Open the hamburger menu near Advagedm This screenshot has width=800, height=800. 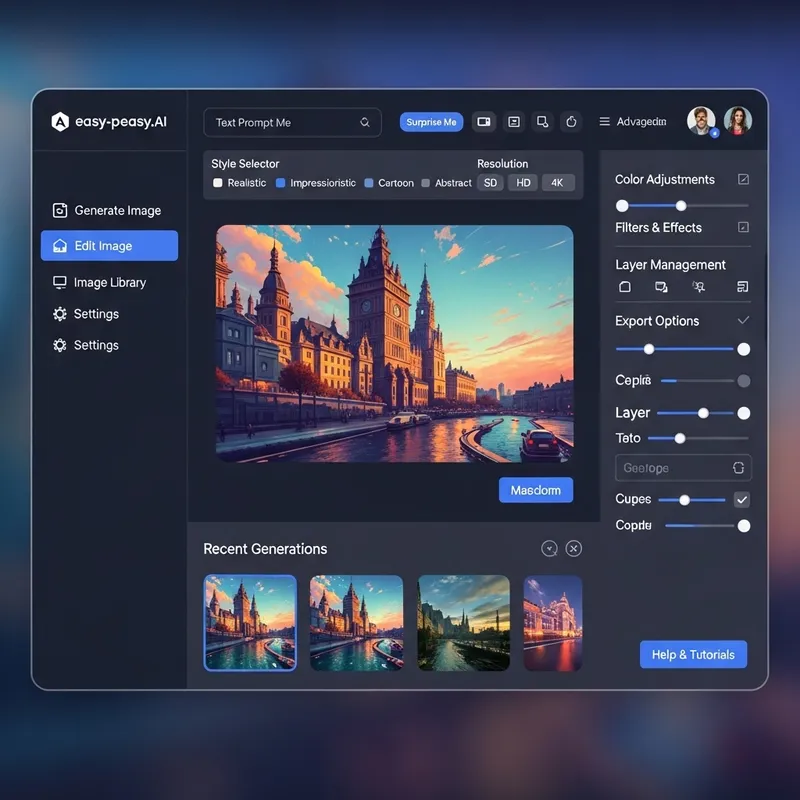click(607, 121)
